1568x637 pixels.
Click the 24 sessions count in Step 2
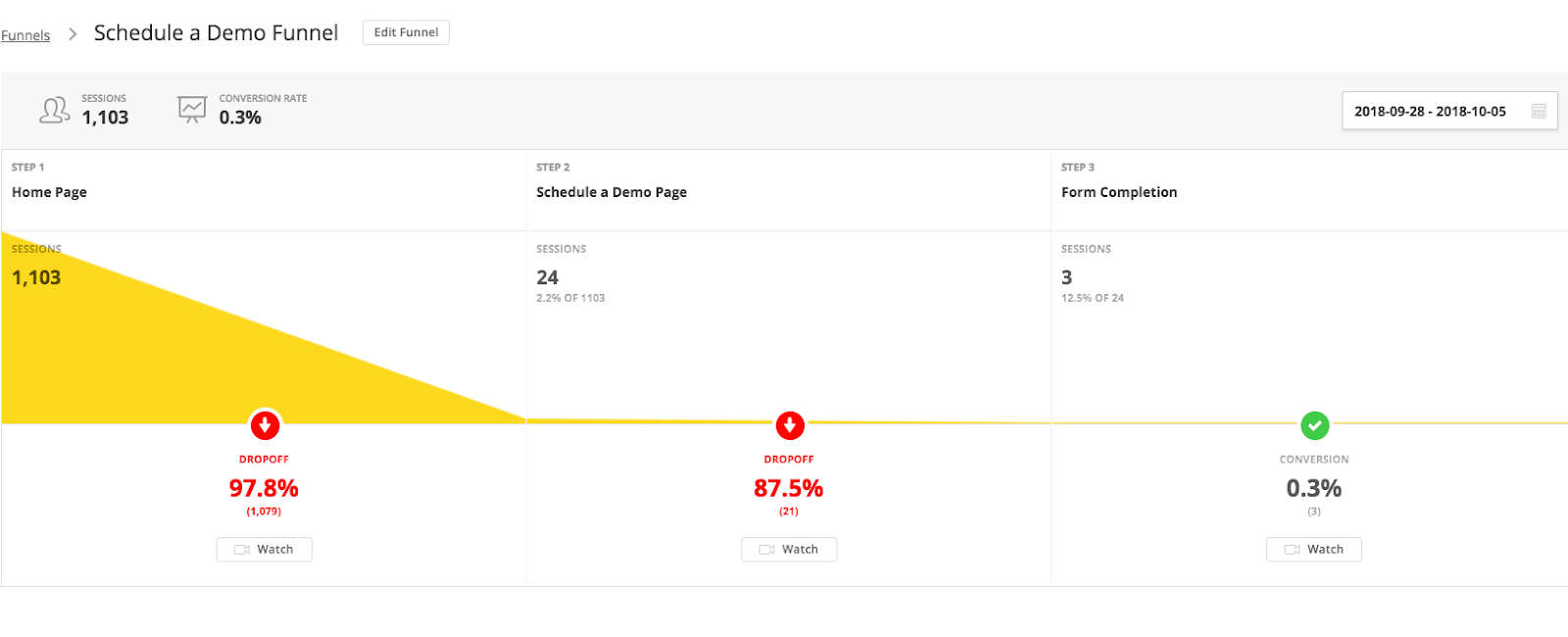(x=547, y=277)
